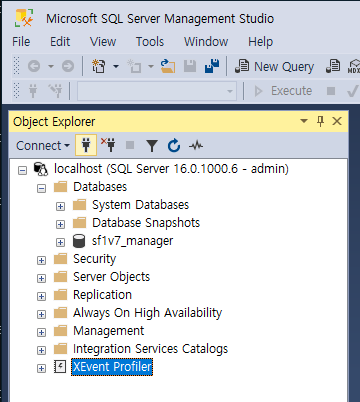Select the Security tree item
This screenshot has width=360, height=402.
pyautogui.click(x=94, y=259)
